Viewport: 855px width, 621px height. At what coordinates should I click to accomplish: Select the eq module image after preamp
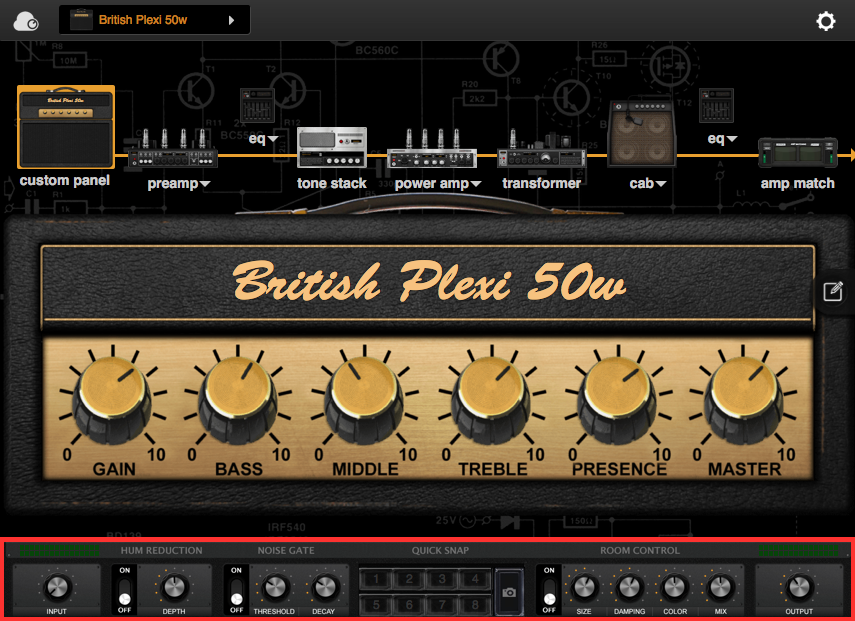coord(257,105)
